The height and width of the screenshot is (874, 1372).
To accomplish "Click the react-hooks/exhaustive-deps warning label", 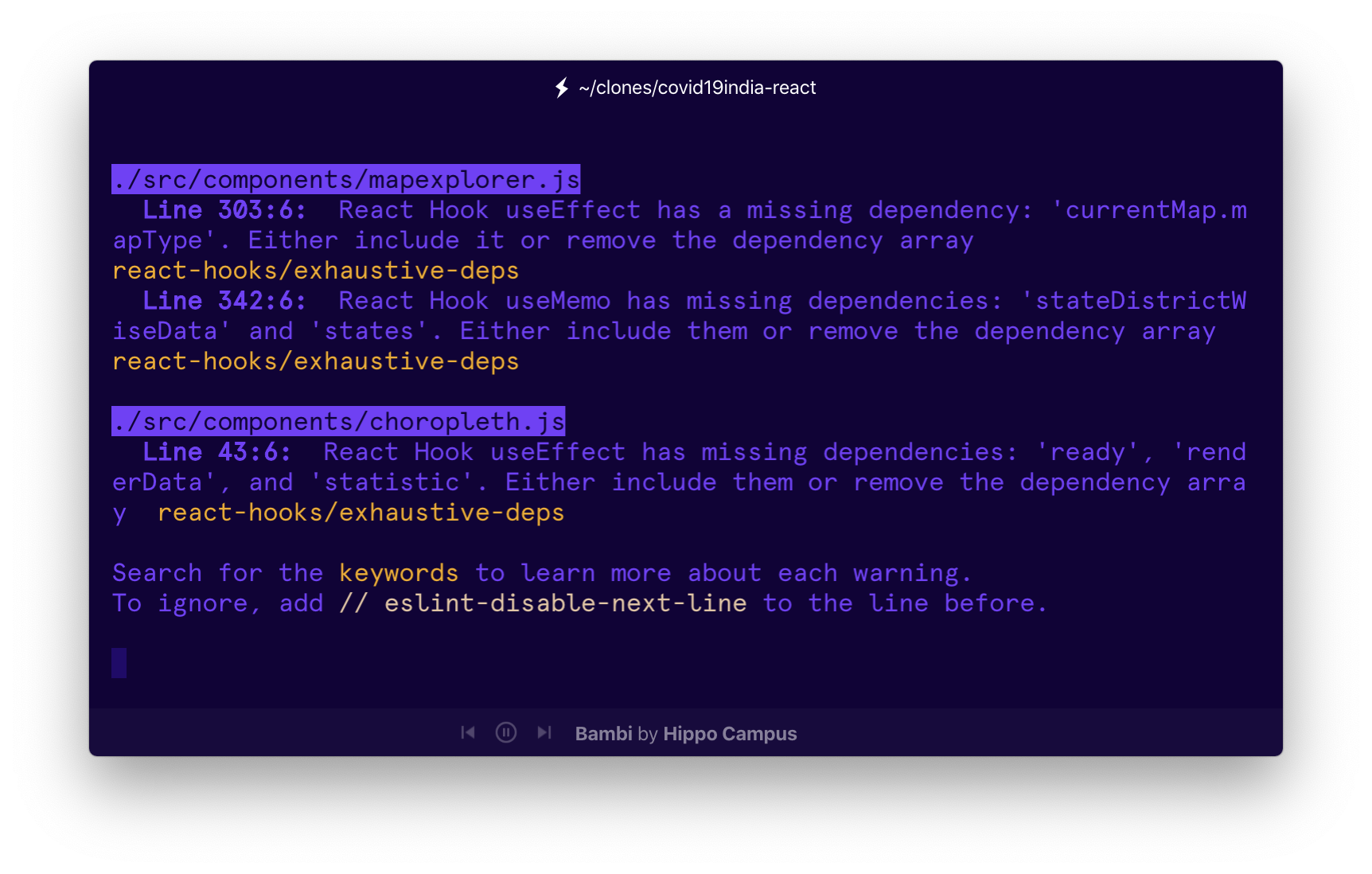I will pos(315,270).
